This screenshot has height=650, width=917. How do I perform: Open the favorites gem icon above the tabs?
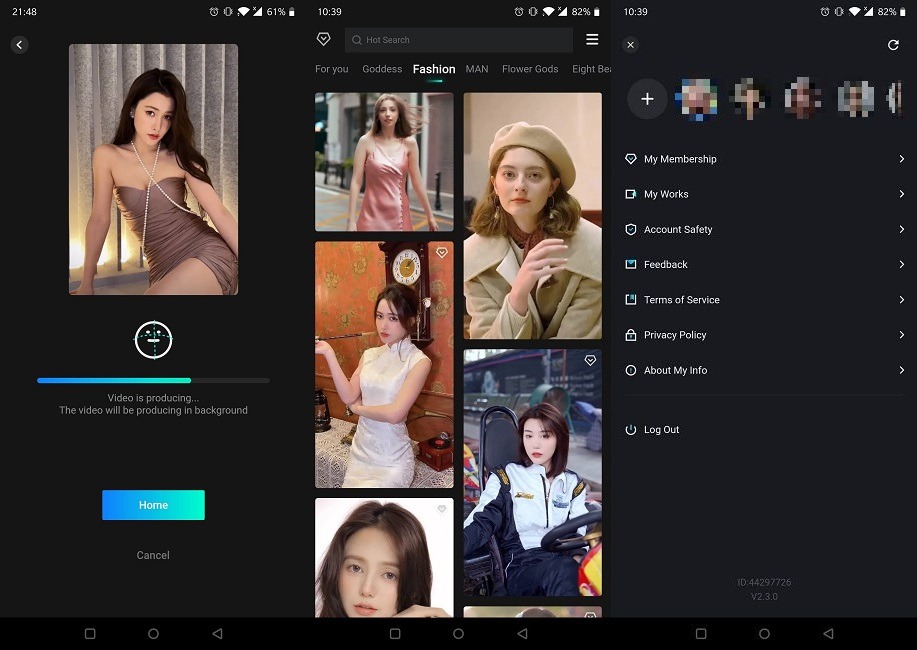323,38
